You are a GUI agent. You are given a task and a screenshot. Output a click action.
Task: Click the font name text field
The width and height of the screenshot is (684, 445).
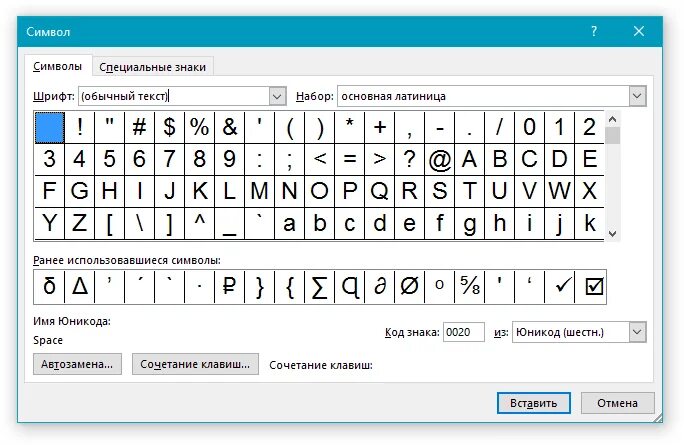174,96
